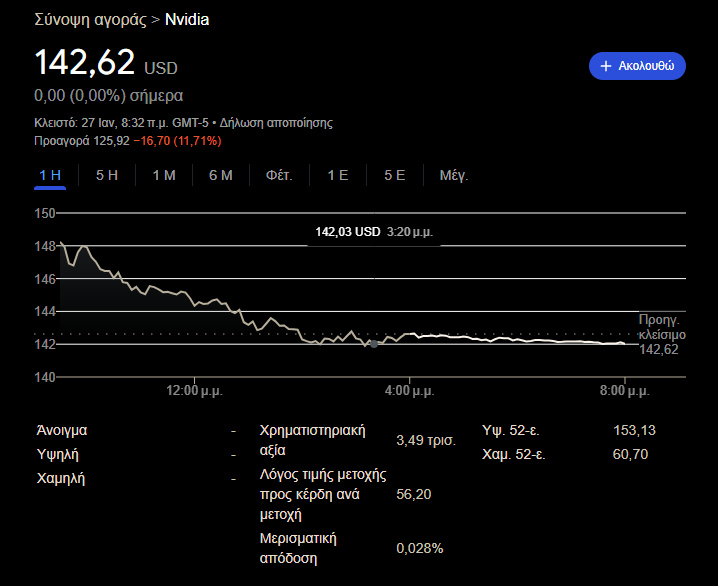
Task: Select the 1 Η time range tab
Action: 50,175
